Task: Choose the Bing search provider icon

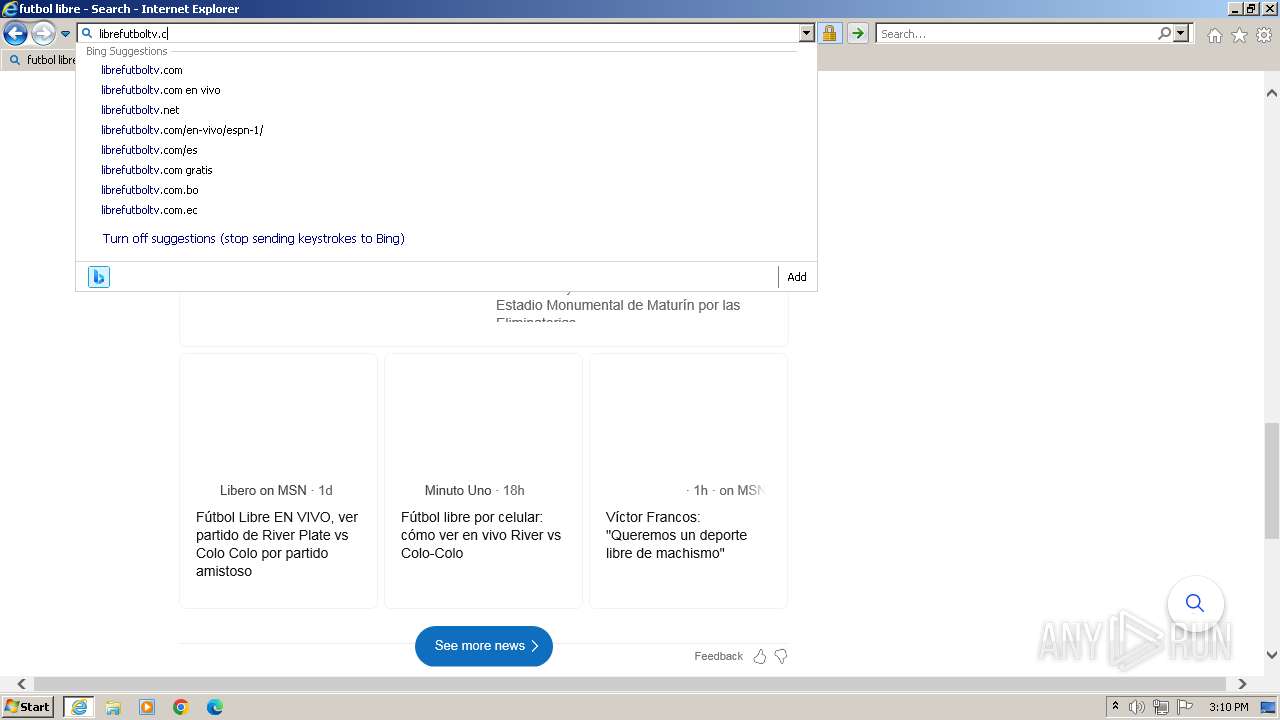Action: coord(99,277)
